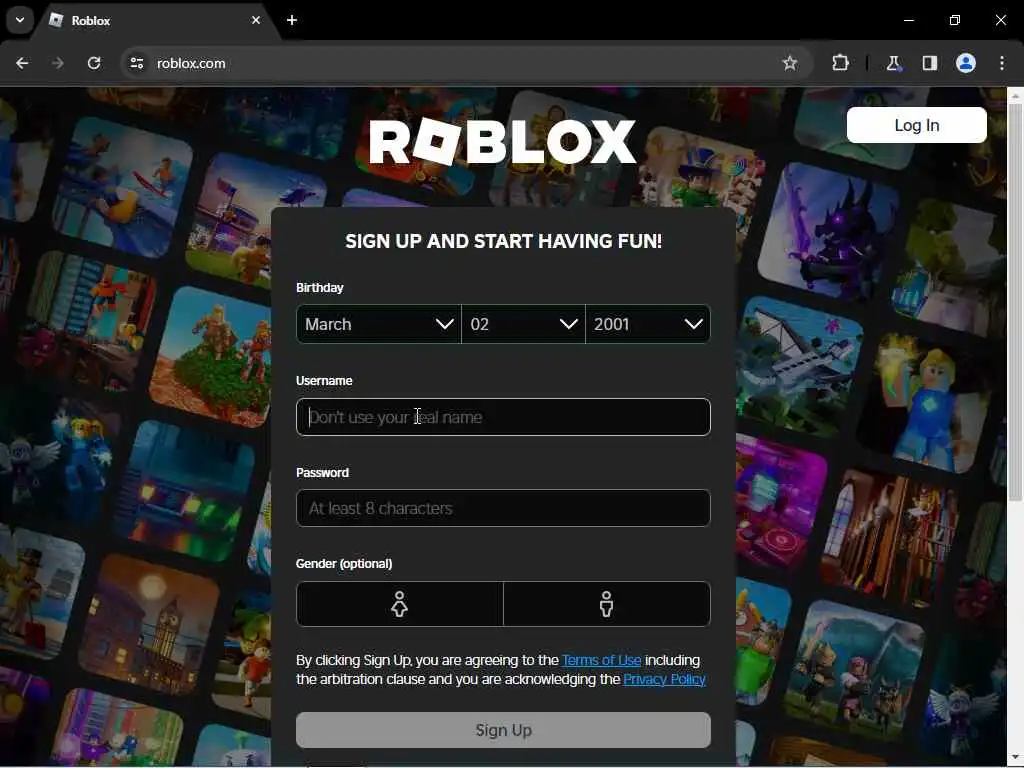Click the page vertical scrollbar thumb

point(1015,300)
